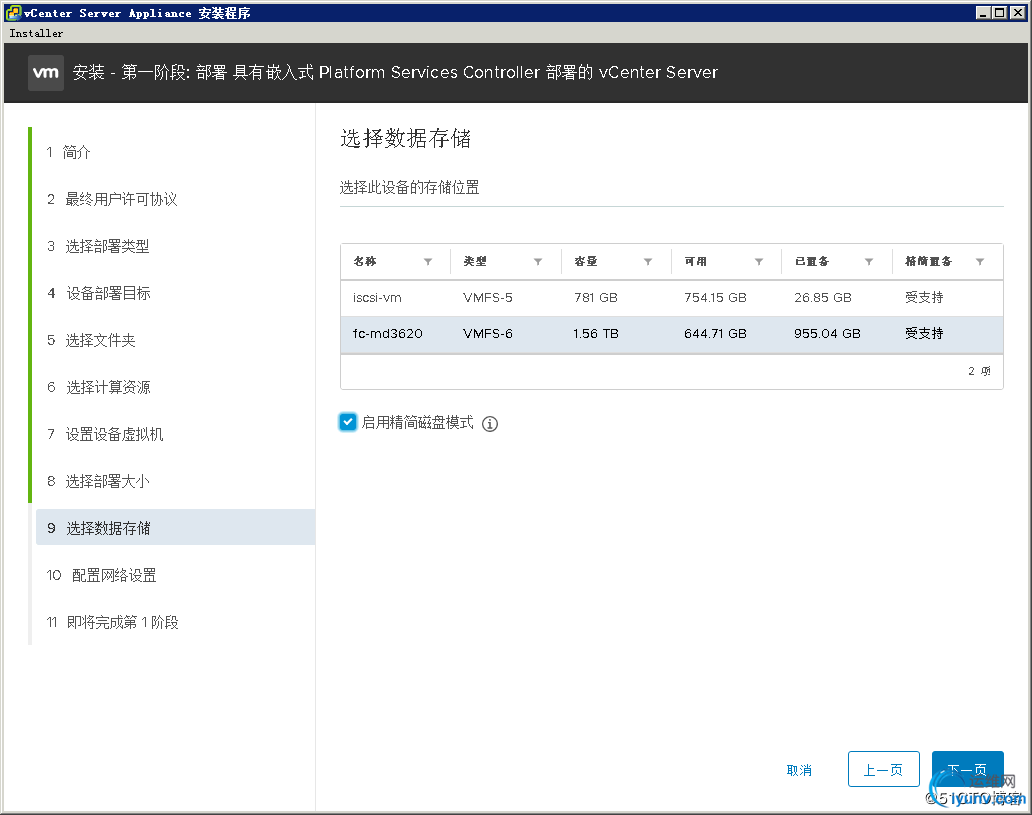Maximize the installer window
1032x815 pixels.
[999, 13]
